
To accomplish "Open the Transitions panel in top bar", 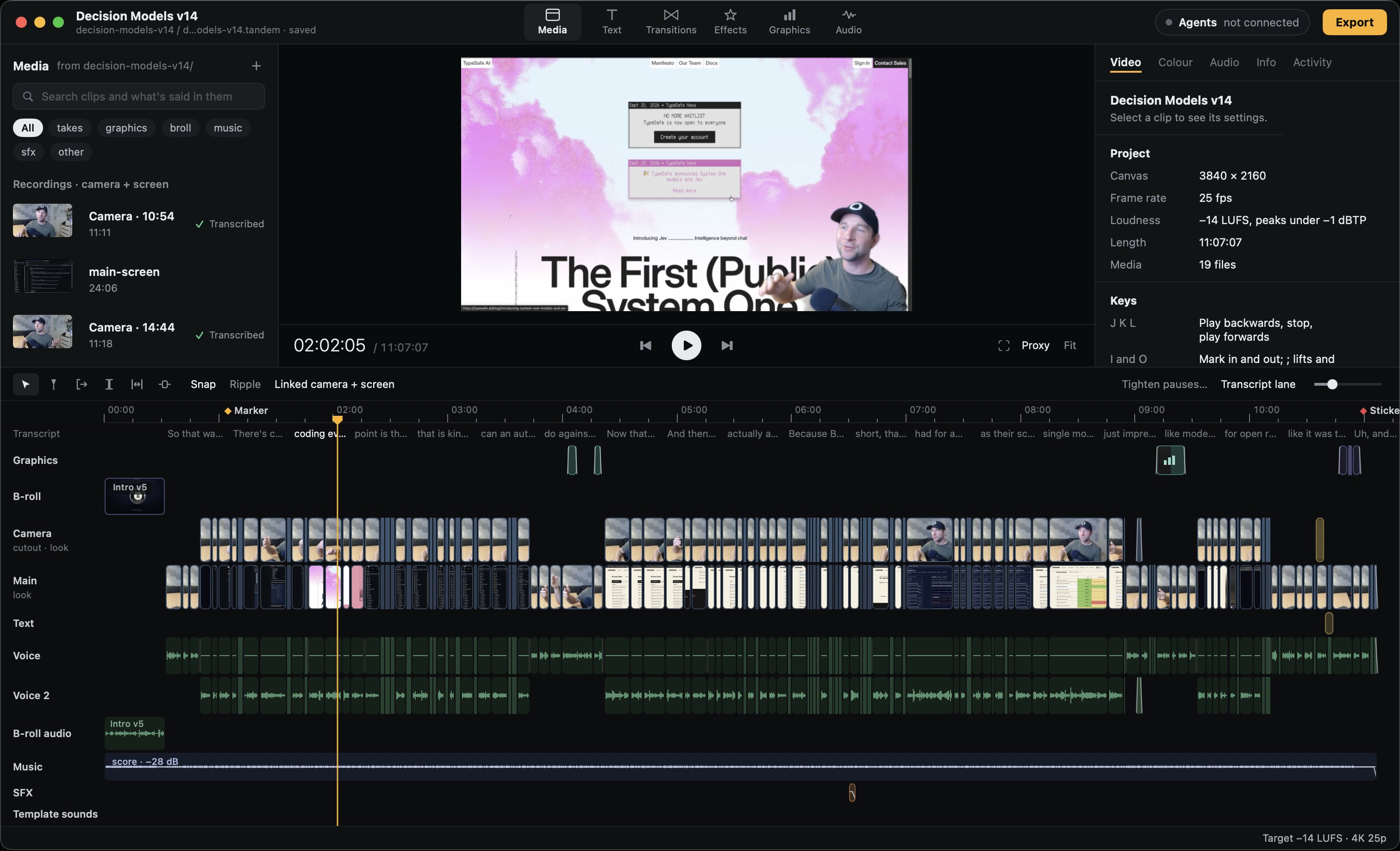I will tap(671, 22).
